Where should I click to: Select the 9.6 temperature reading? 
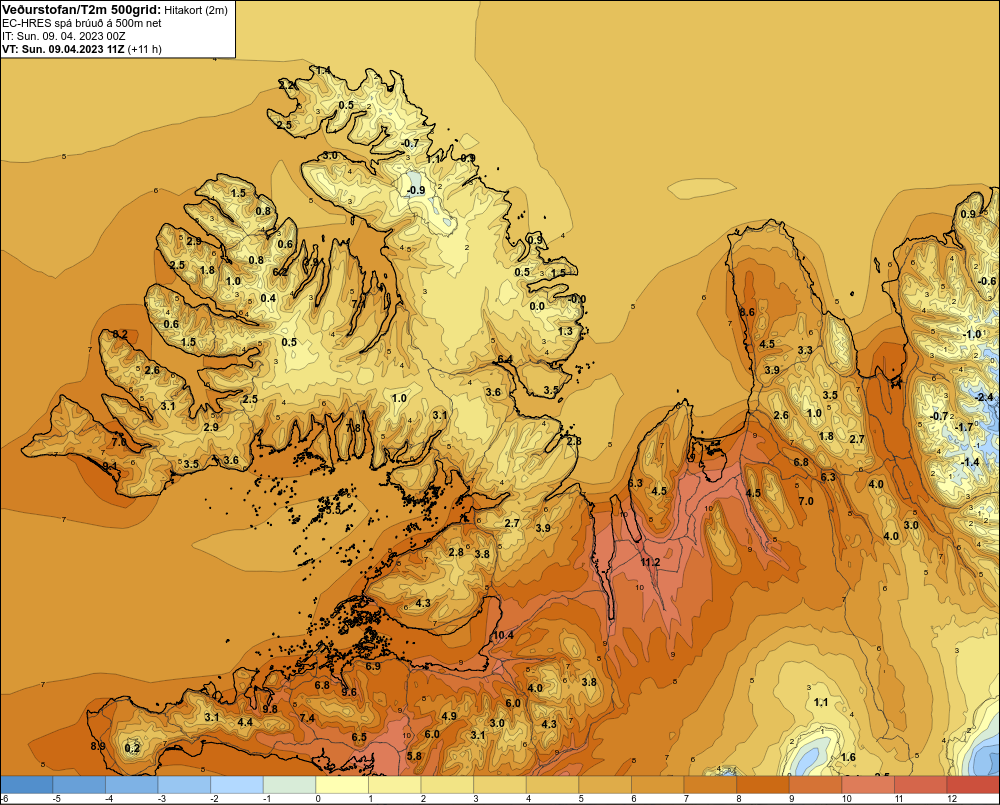coord(349,692)
